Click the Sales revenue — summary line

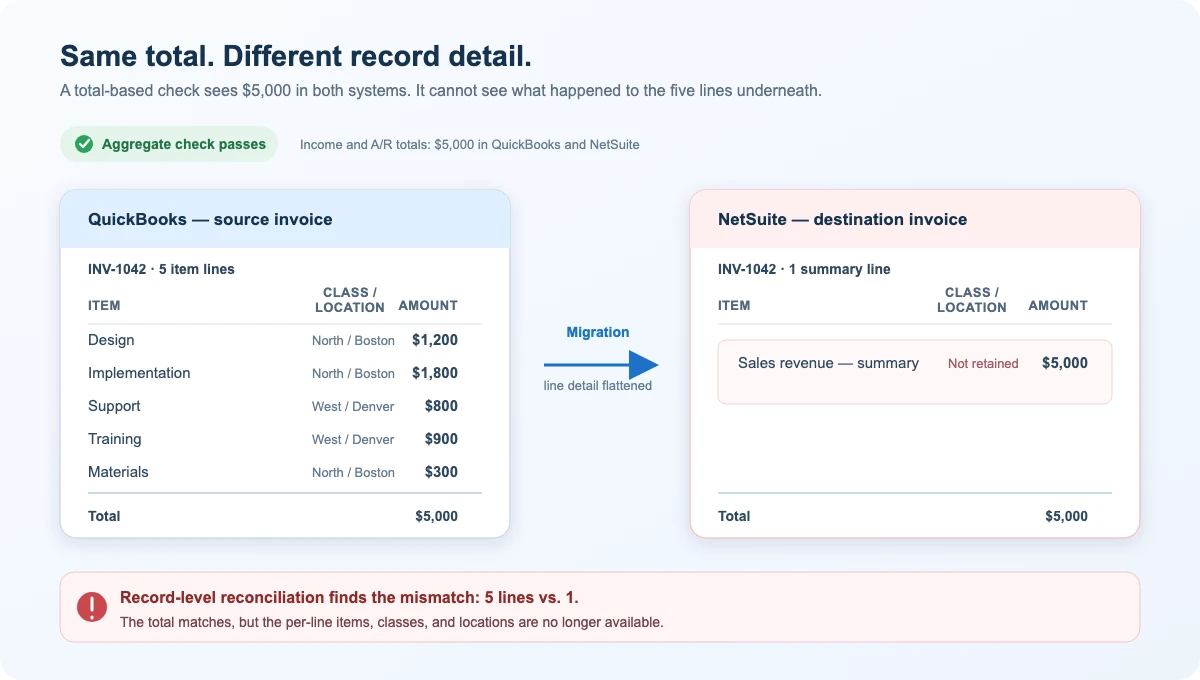tap(828, 363)
